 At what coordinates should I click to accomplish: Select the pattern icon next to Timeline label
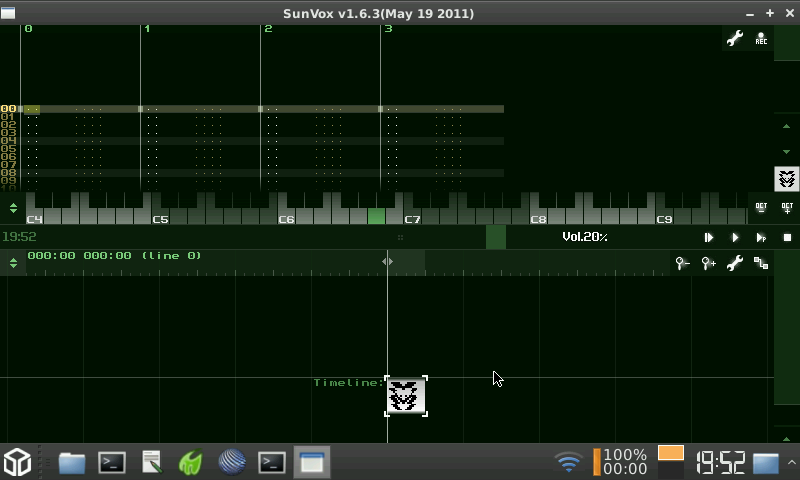coord(406,396)
